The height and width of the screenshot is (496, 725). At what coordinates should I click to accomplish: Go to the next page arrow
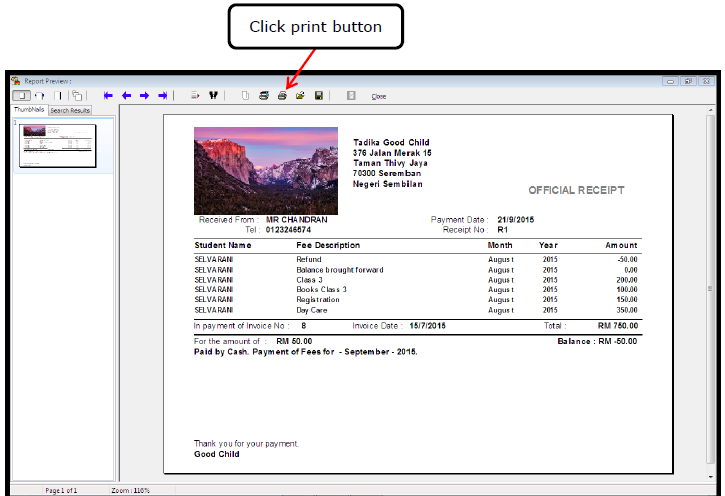click(x=144, y=96)
